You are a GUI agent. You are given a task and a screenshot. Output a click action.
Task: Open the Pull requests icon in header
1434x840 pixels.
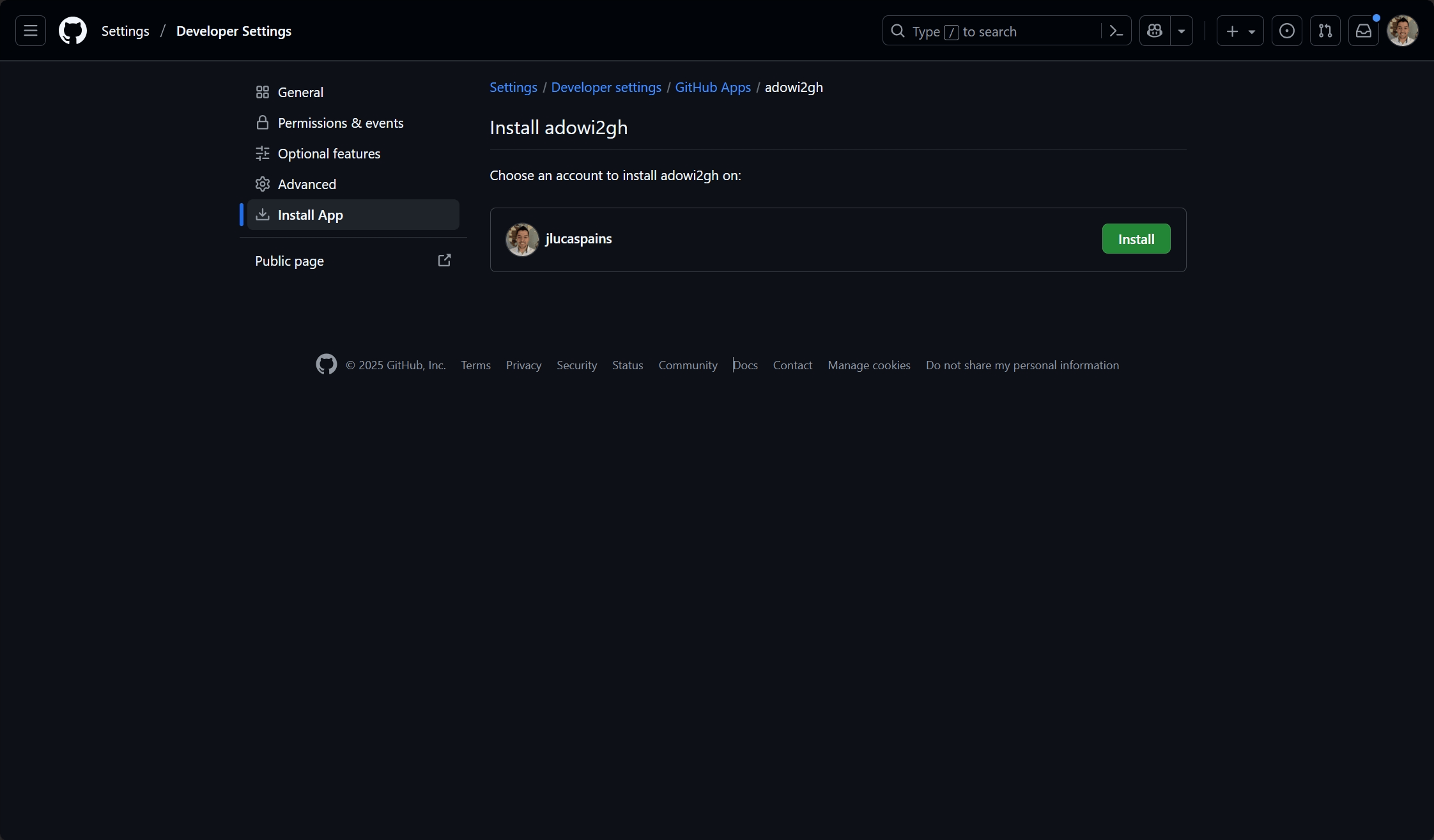tap(1325, 31)
